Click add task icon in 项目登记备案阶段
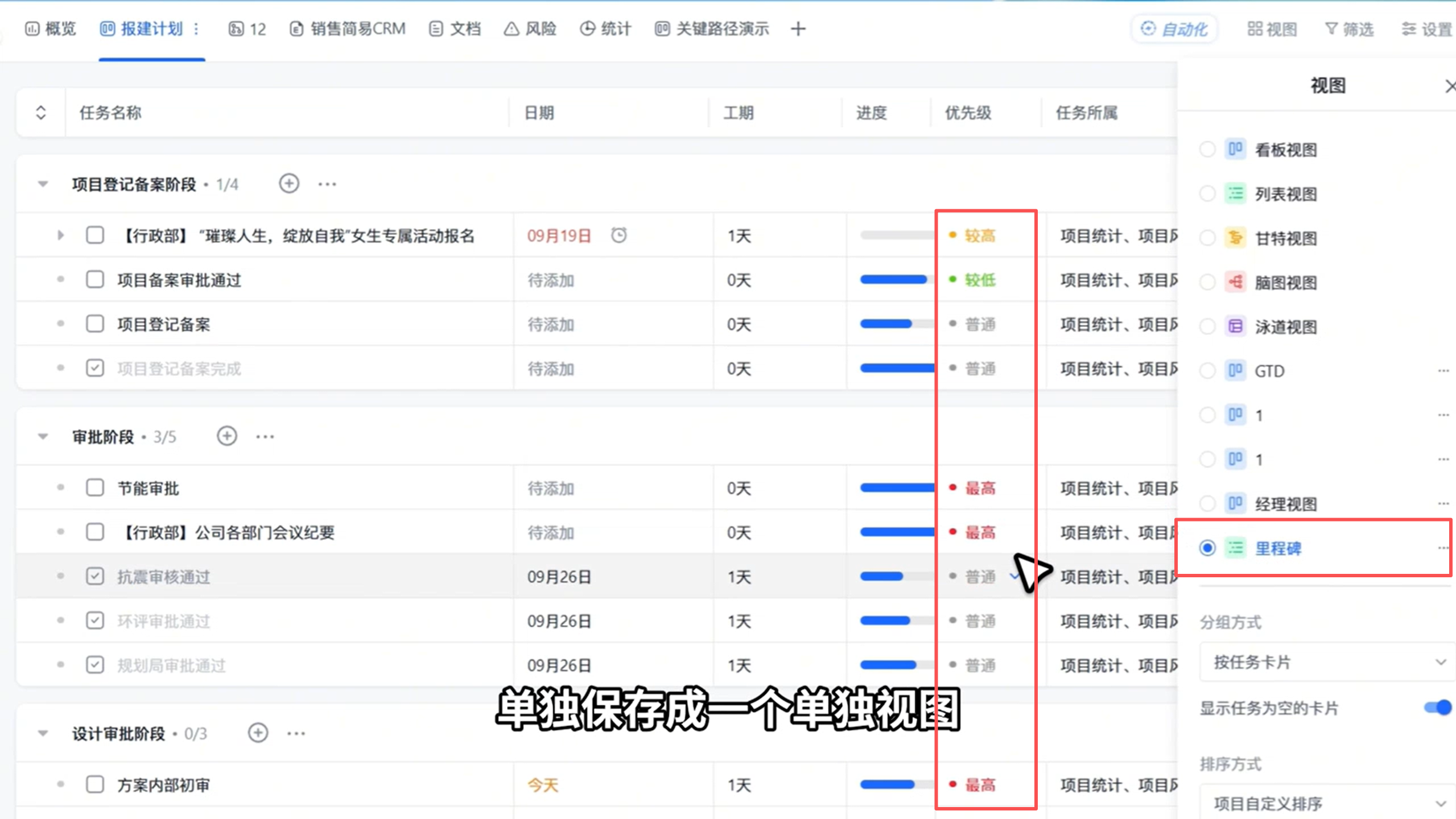The height and width of the screenshot is (819, 1456). pyautogui.click(x=289, y=184)
